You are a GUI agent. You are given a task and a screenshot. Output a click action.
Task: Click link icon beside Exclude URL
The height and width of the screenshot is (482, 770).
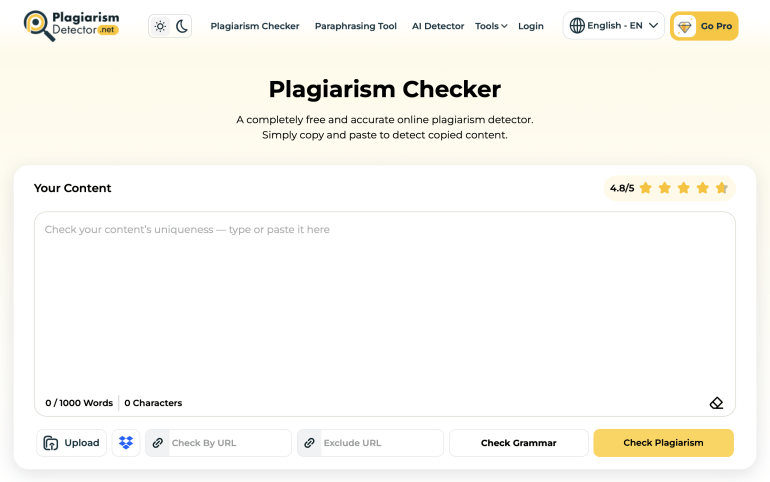click(309, 443)
